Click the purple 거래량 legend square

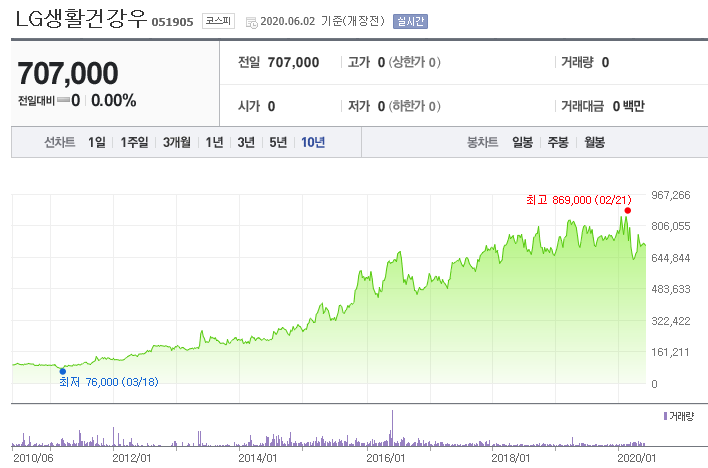(665, 416)
